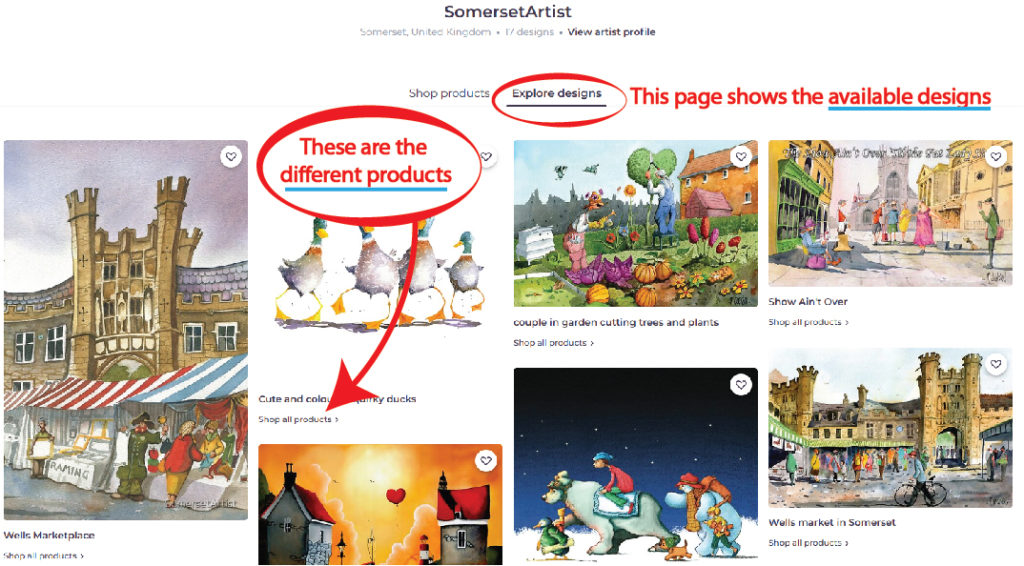Open the polar bear night scene thumbnail
This screenshot has width=1024, height=566.
click(x=635, y=466)
